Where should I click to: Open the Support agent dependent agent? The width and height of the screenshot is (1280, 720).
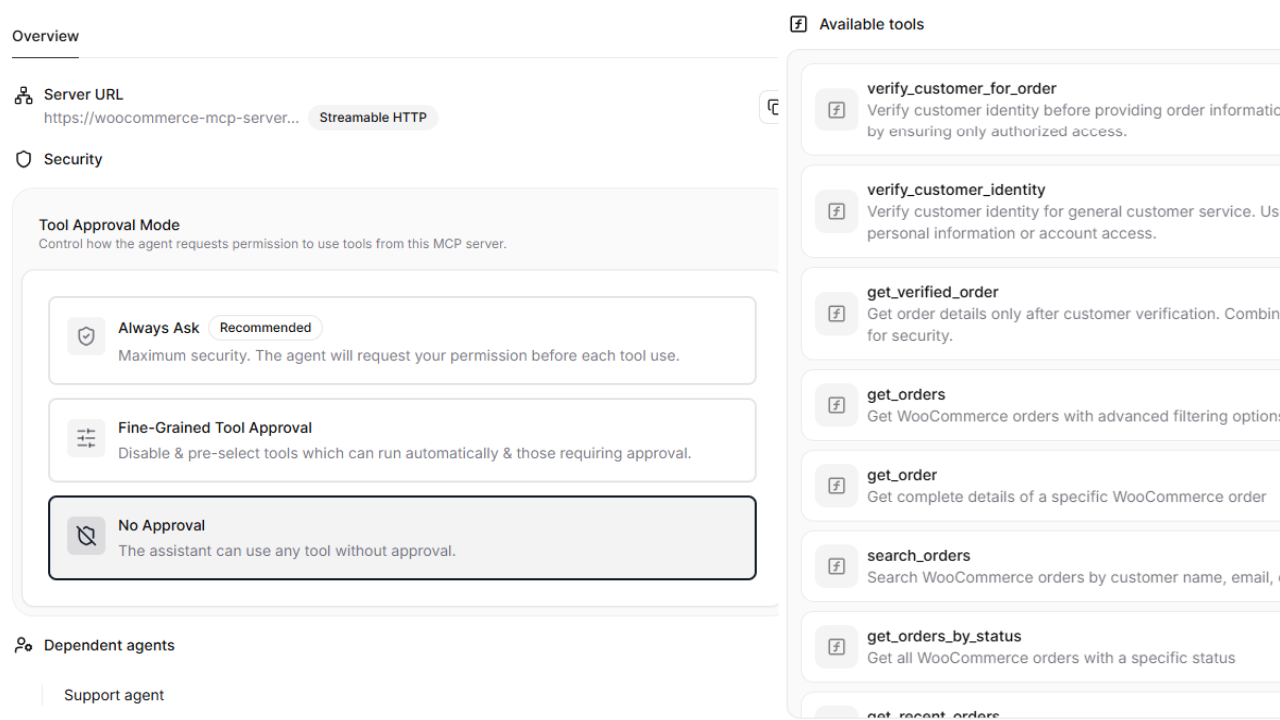tap(114, 695)
